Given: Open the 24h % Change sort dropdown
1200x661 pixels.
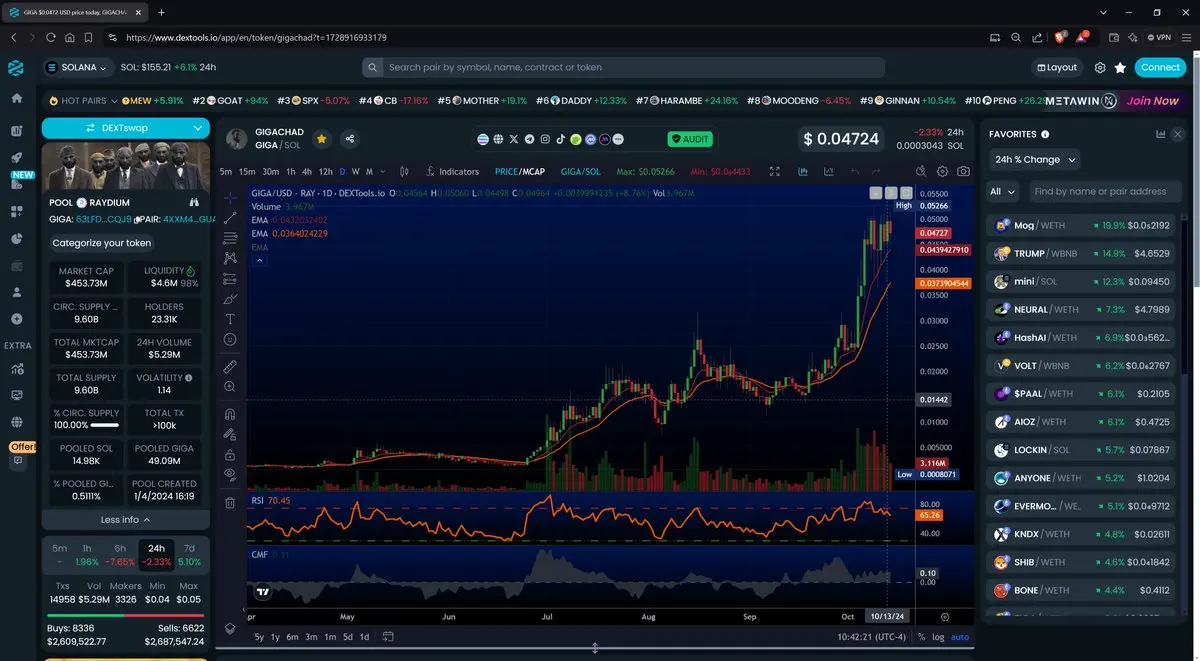Looking at the screenshot, I should (1035, 159).
